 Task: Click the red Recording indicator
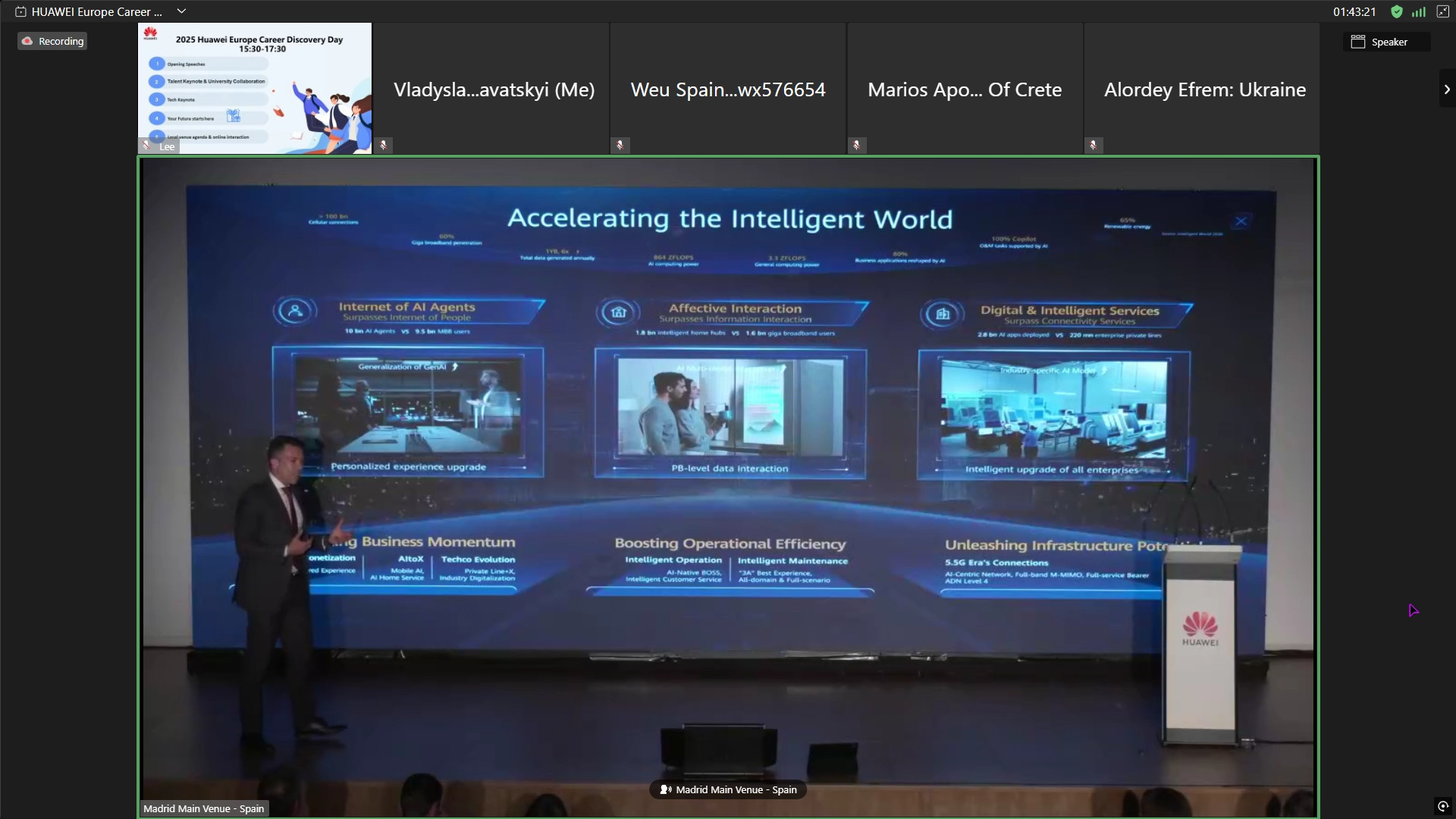[x=52, y=41]
